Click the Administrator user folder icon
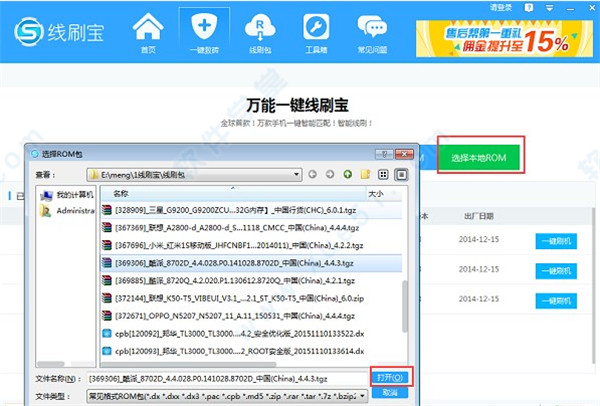 46,211
